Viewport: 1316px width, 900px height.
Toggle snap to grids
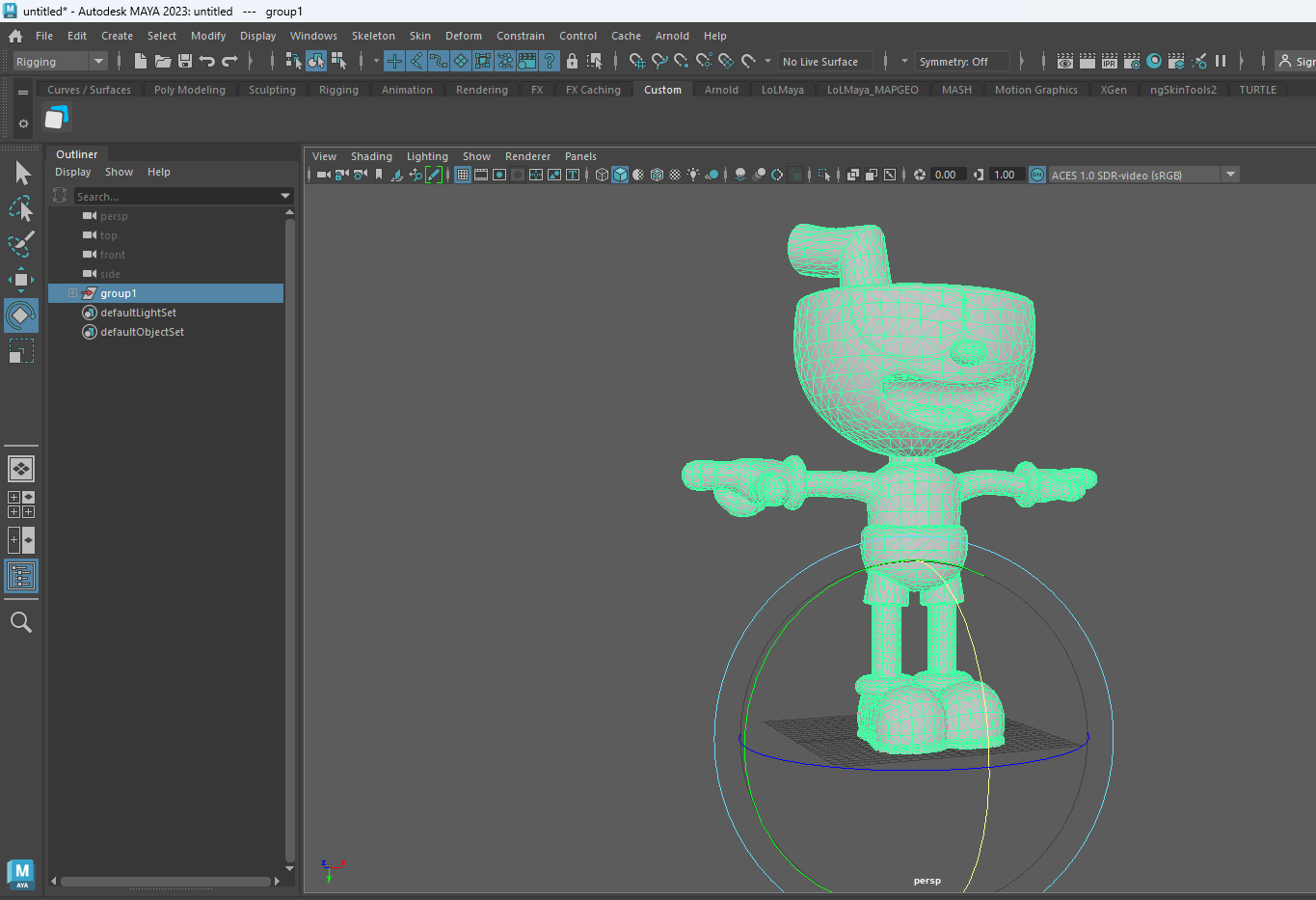(394, 61)
